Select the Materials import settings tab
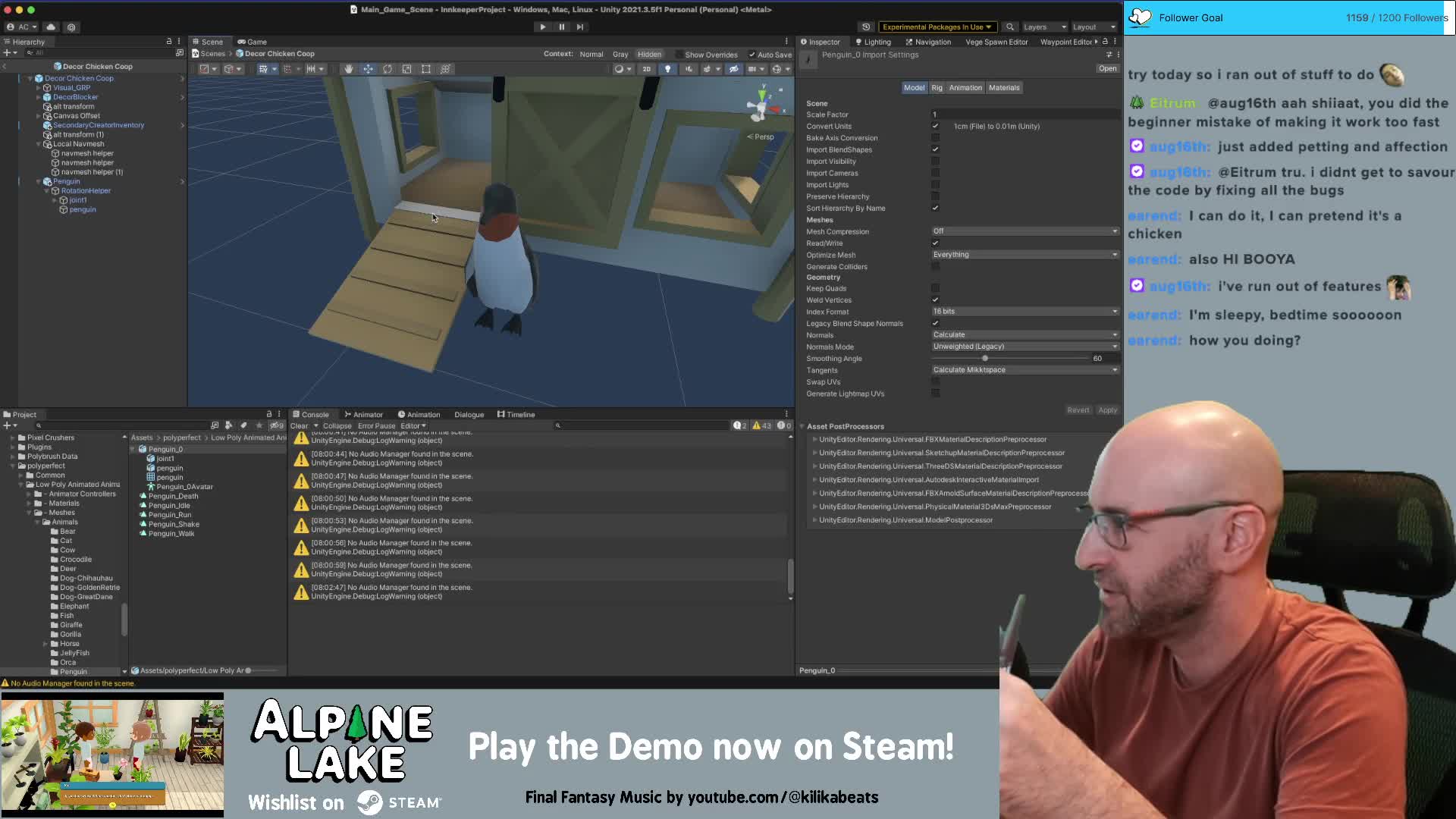The height and width of the screenshot is (819, 1456). coord(1004,88)
